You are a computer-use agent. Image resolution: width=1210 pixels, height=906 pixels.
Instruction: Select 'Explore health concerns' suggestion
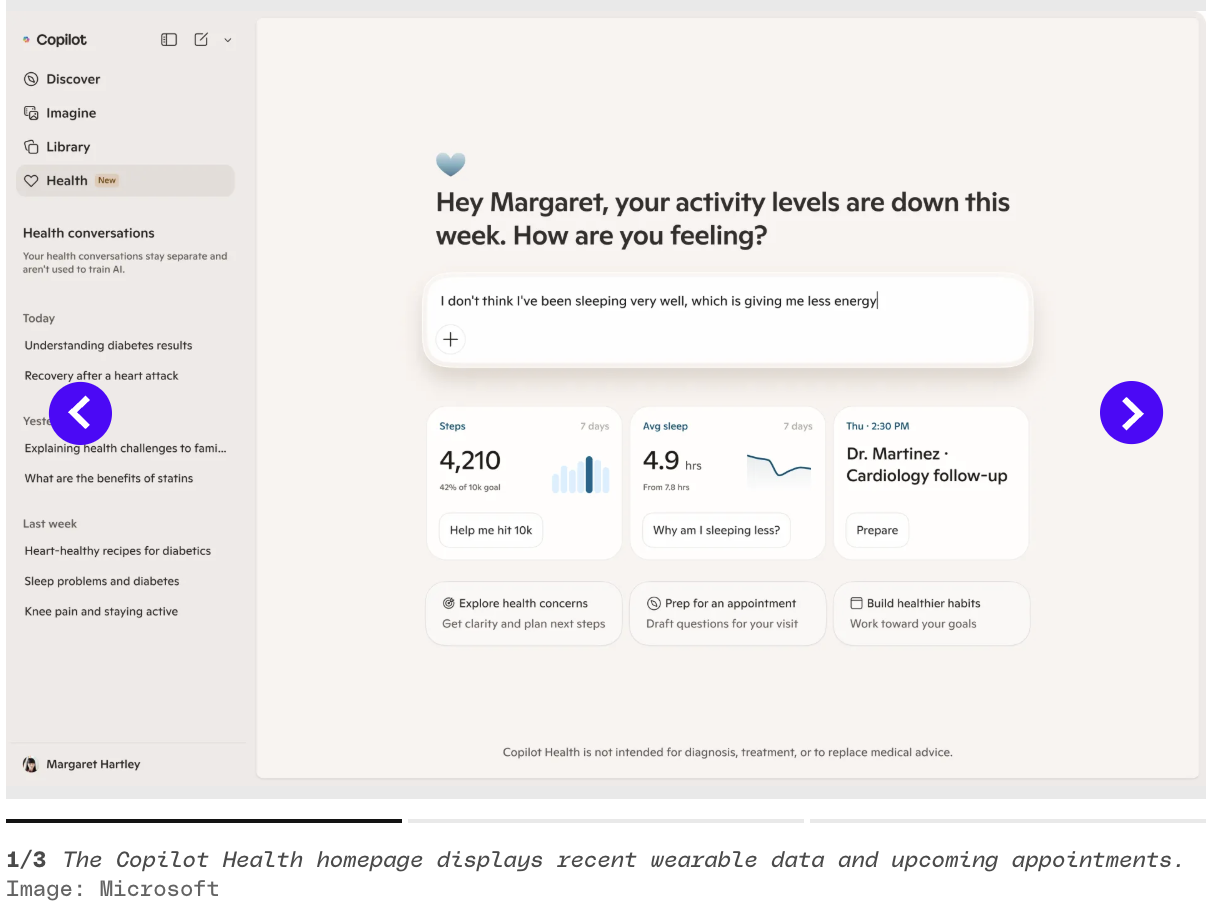[x=524, y=614]
